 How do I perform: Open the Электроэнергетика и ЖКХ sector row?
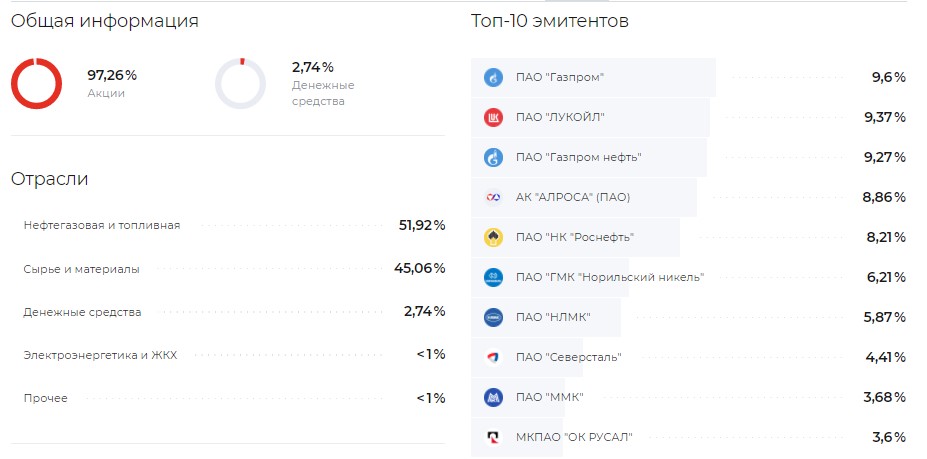(x=234, y=355)
